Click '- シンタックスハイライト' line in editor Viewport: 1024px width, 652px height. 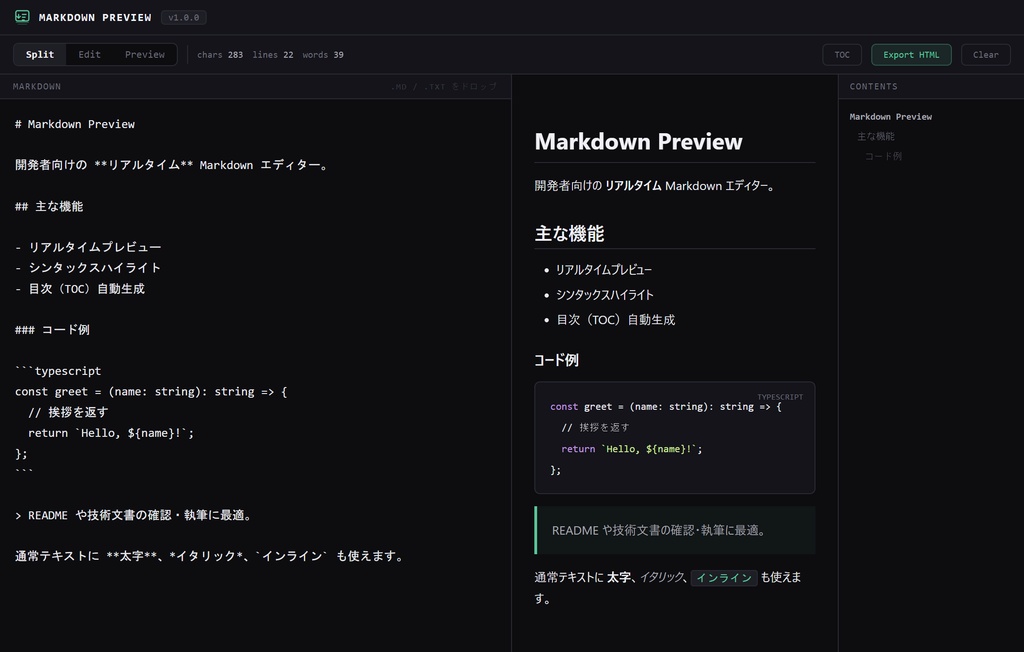click(x=88, y=268)
